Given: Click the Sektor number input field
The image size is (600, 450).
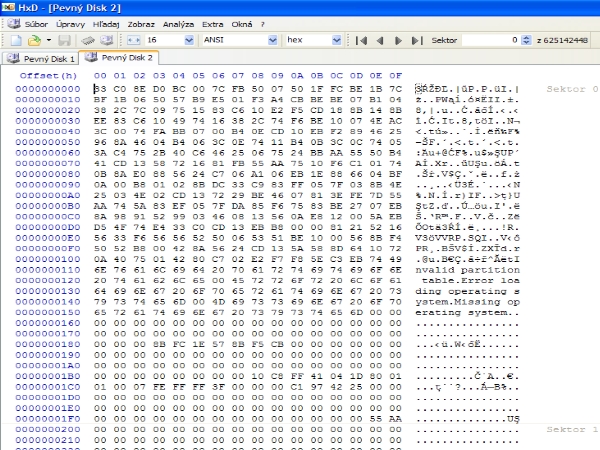Looking at the screenshot, I should coord(491,40).
